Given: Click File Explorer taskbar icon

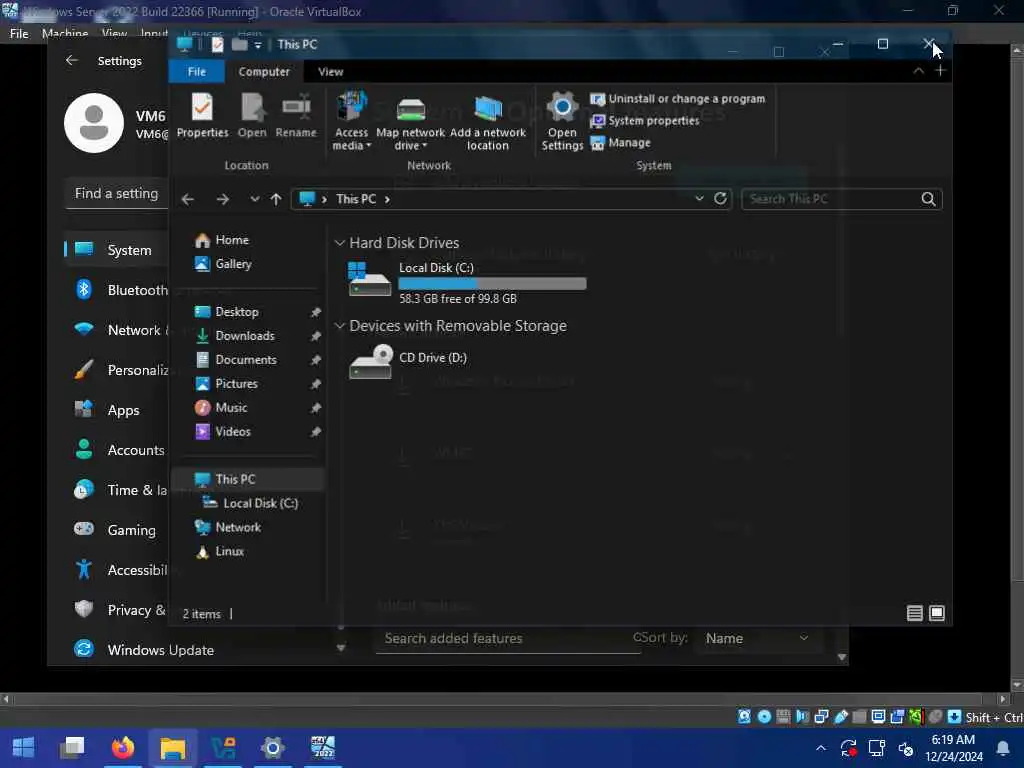Looking at the screenshot, I should 172,748.
